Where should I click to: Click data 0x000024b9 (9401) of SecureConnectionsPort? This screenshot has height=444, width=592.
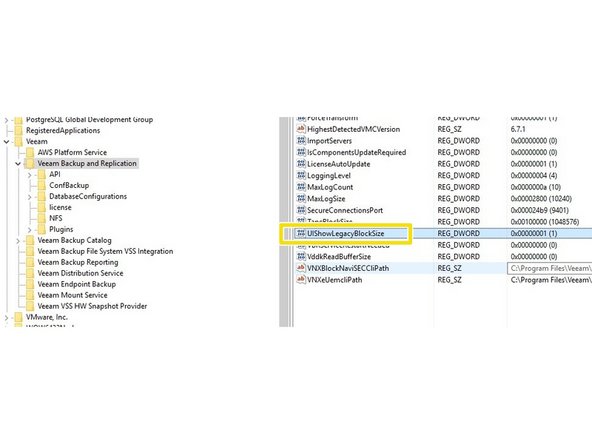click(540, 210)
